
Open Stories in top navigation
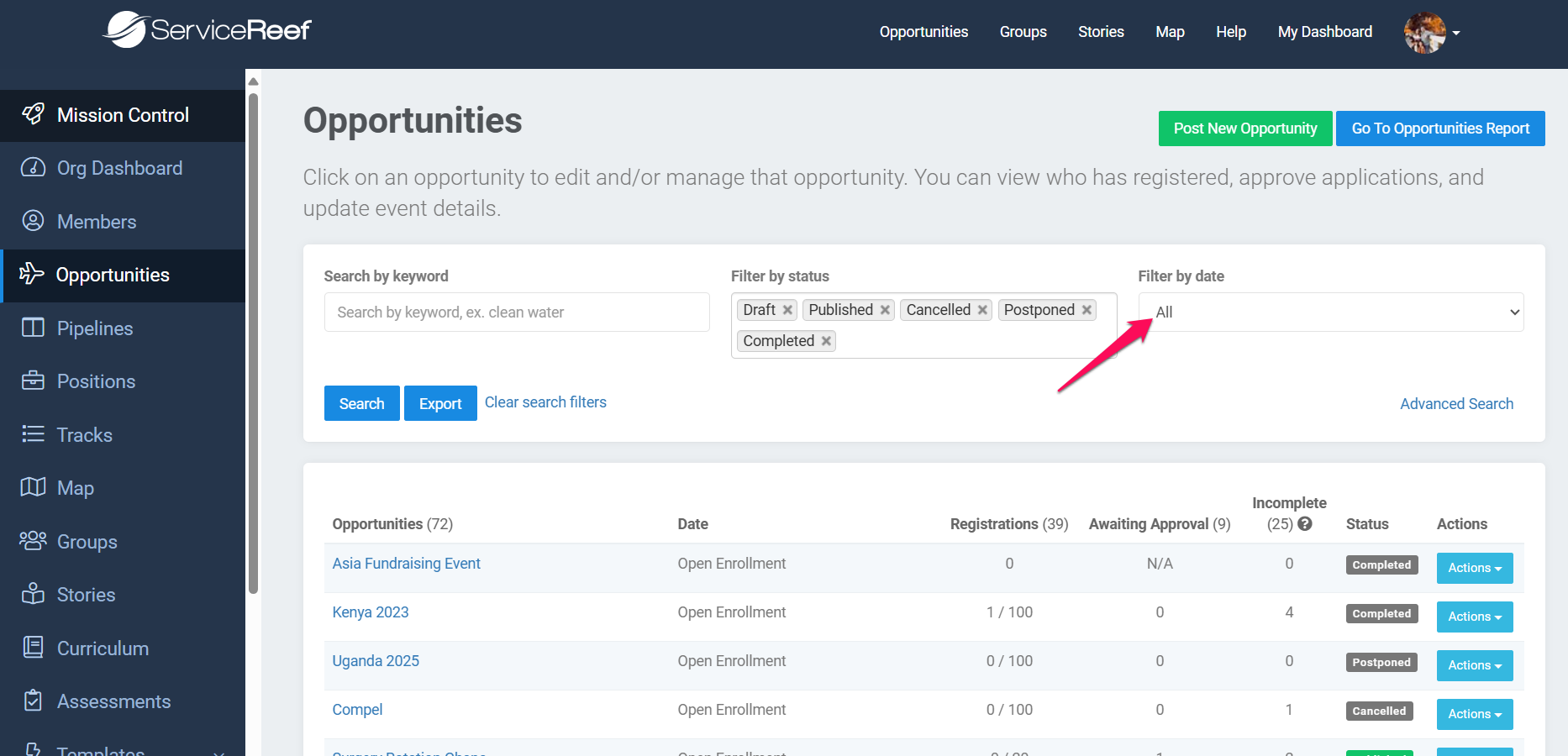[1101, 32]
